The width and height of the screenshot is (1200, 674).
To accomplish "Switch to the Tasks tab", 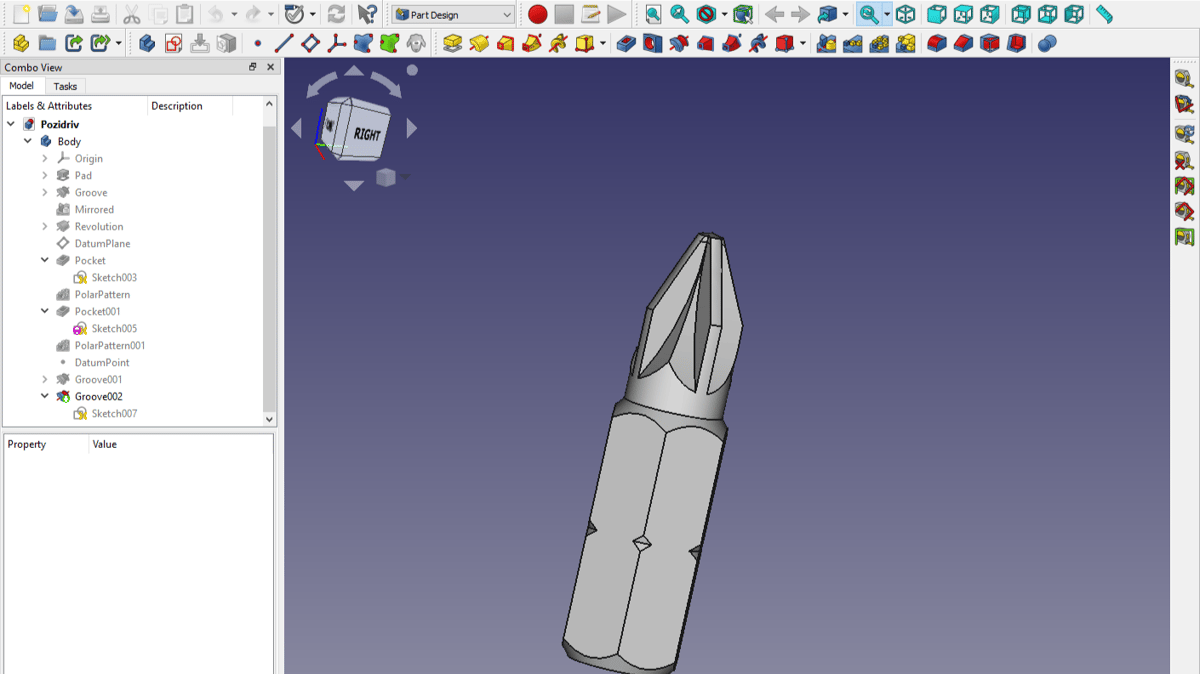I will tap(65, 86).
